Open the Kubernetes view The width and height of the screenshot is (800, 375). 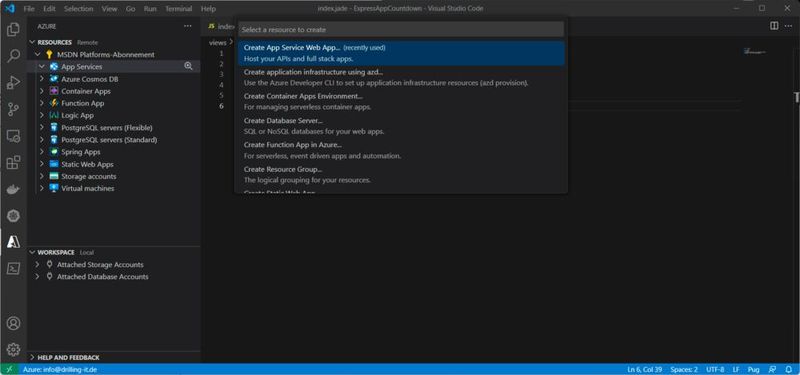pyautogui.click(x=13, y=216)
